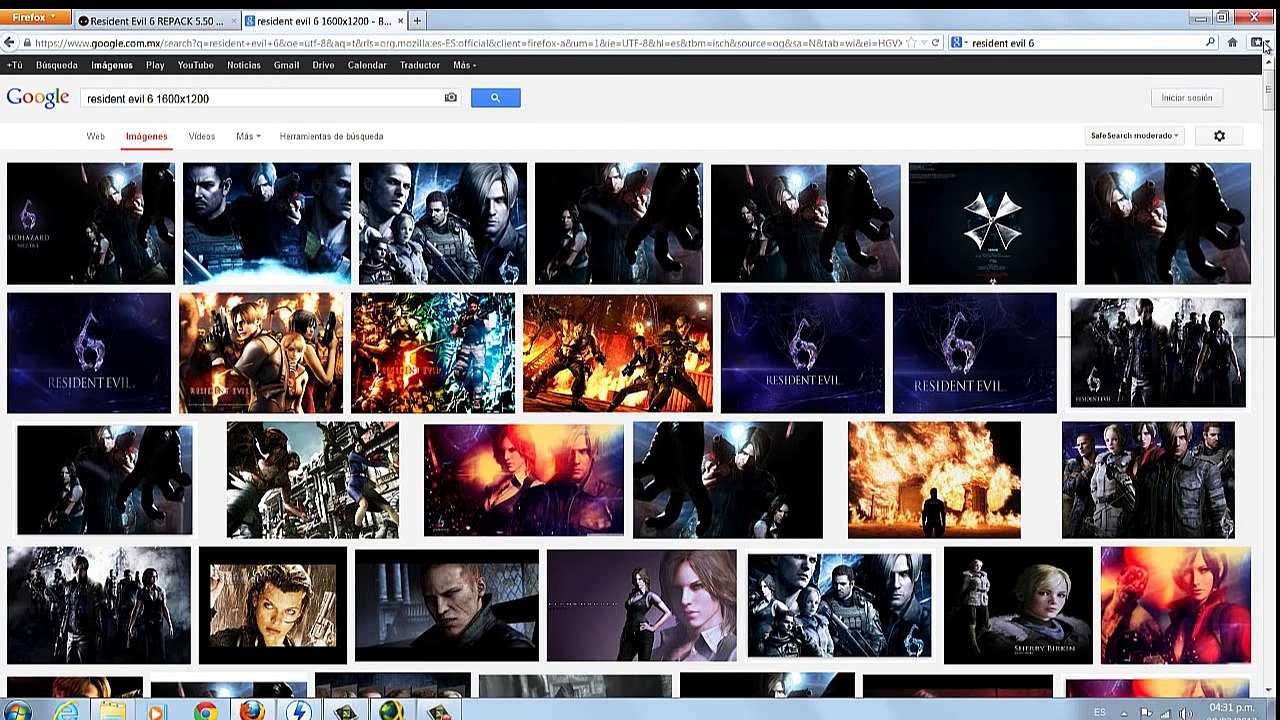Open the orange Firefox menu button
This screenshot has width=1280, height=720.
[36, 18]
